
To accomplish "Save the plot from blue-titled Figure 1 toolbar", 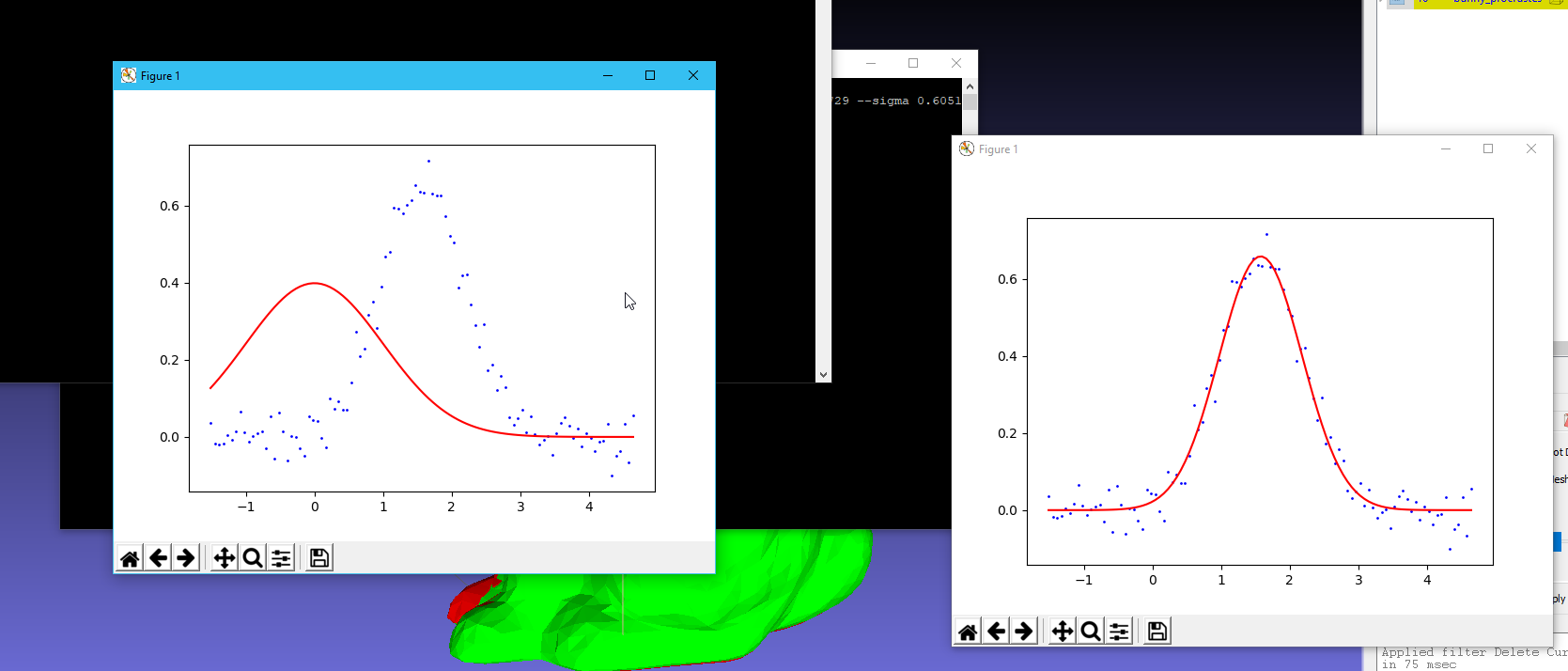I will (x=319, y=558).
